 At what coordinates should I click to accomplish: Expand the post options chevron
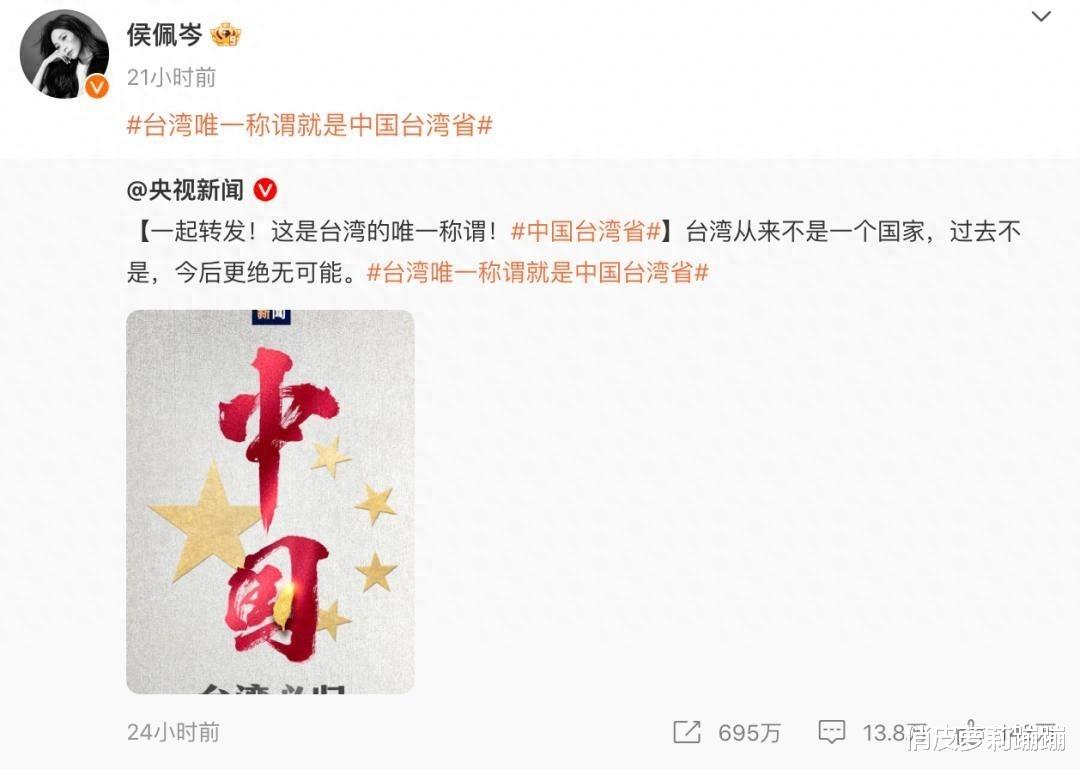[1041, 16]
